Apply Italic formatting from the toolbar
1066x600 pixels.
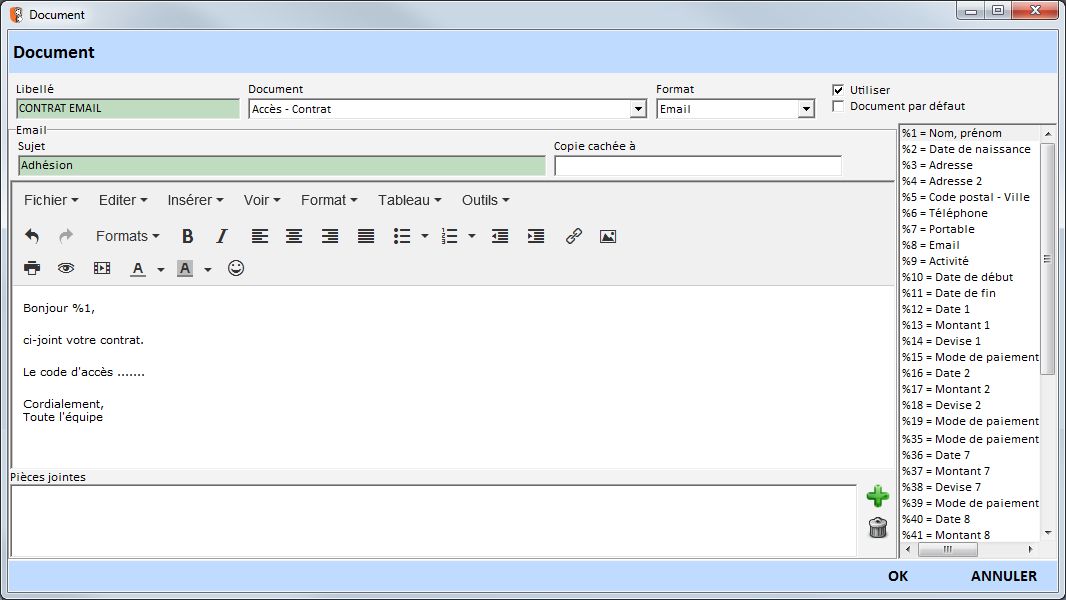coord(222,237)
